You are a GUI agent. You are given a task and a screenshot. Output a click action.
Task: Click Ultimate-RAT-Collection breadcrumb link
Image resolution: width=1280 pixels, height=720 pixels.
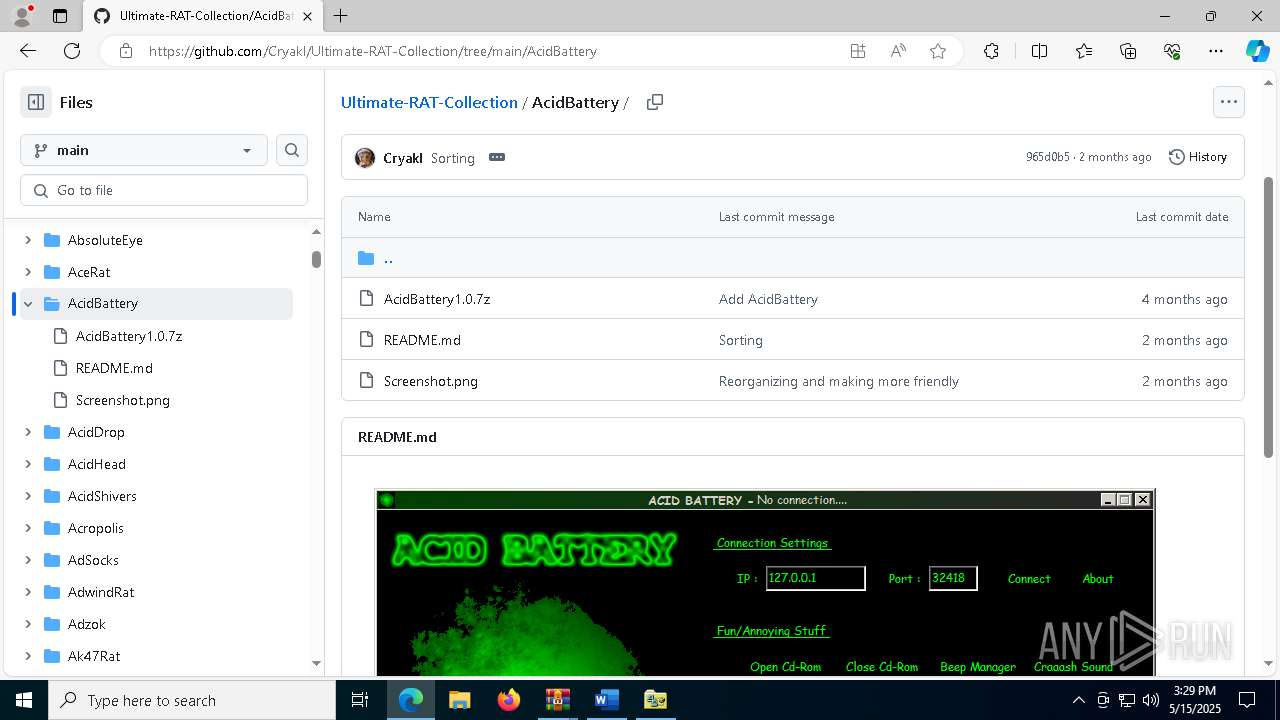click(429, 102)
